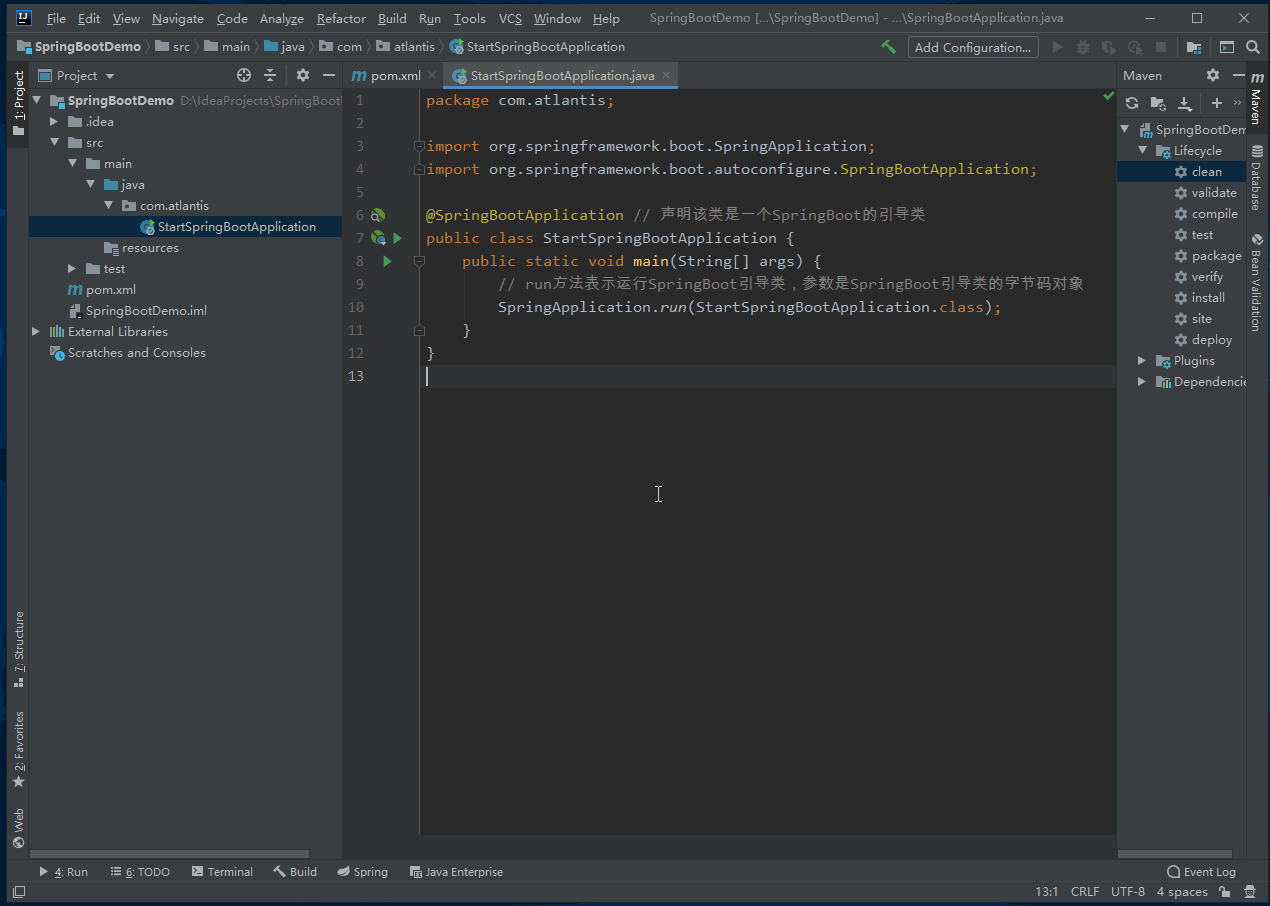Expand the .idea folder
The width and height of the screenshot is (1270, 906).
click(x=54, y=122)
